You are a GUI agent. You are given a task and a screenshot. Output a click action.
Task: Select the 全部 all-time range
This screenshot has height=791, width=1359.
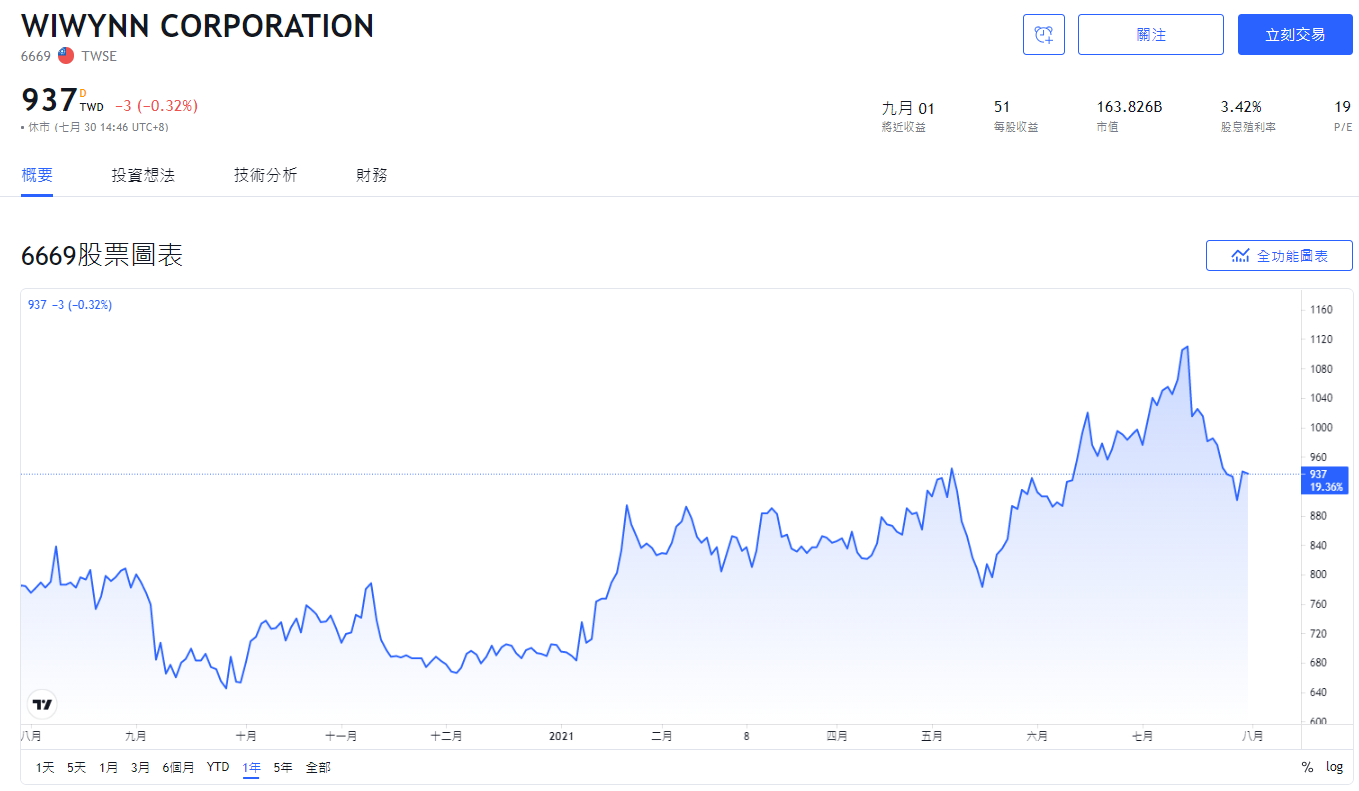318,768
